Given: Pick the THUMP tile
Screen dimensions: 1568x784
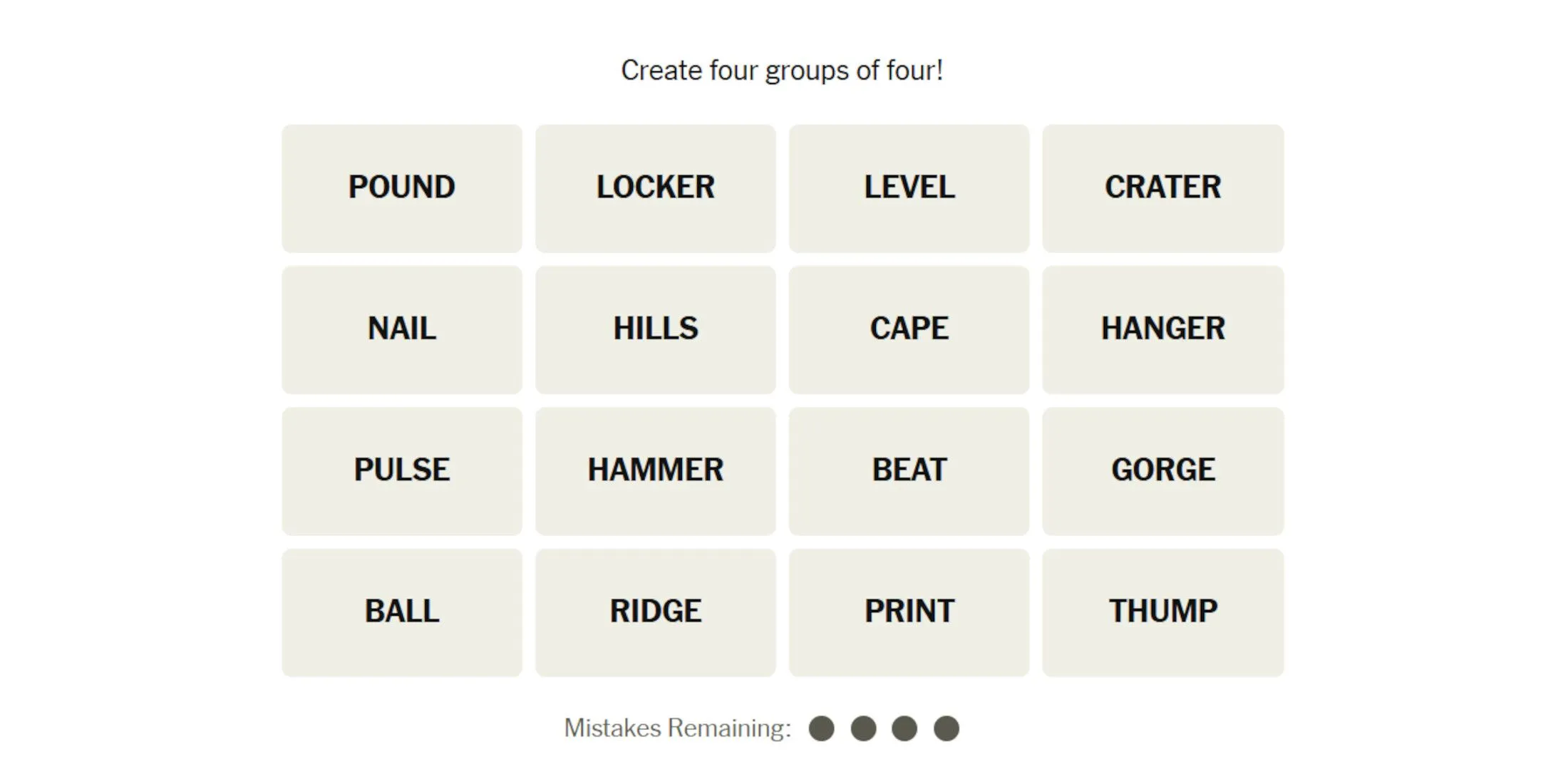Looking at the screenshot, I should pos(1162,612).
